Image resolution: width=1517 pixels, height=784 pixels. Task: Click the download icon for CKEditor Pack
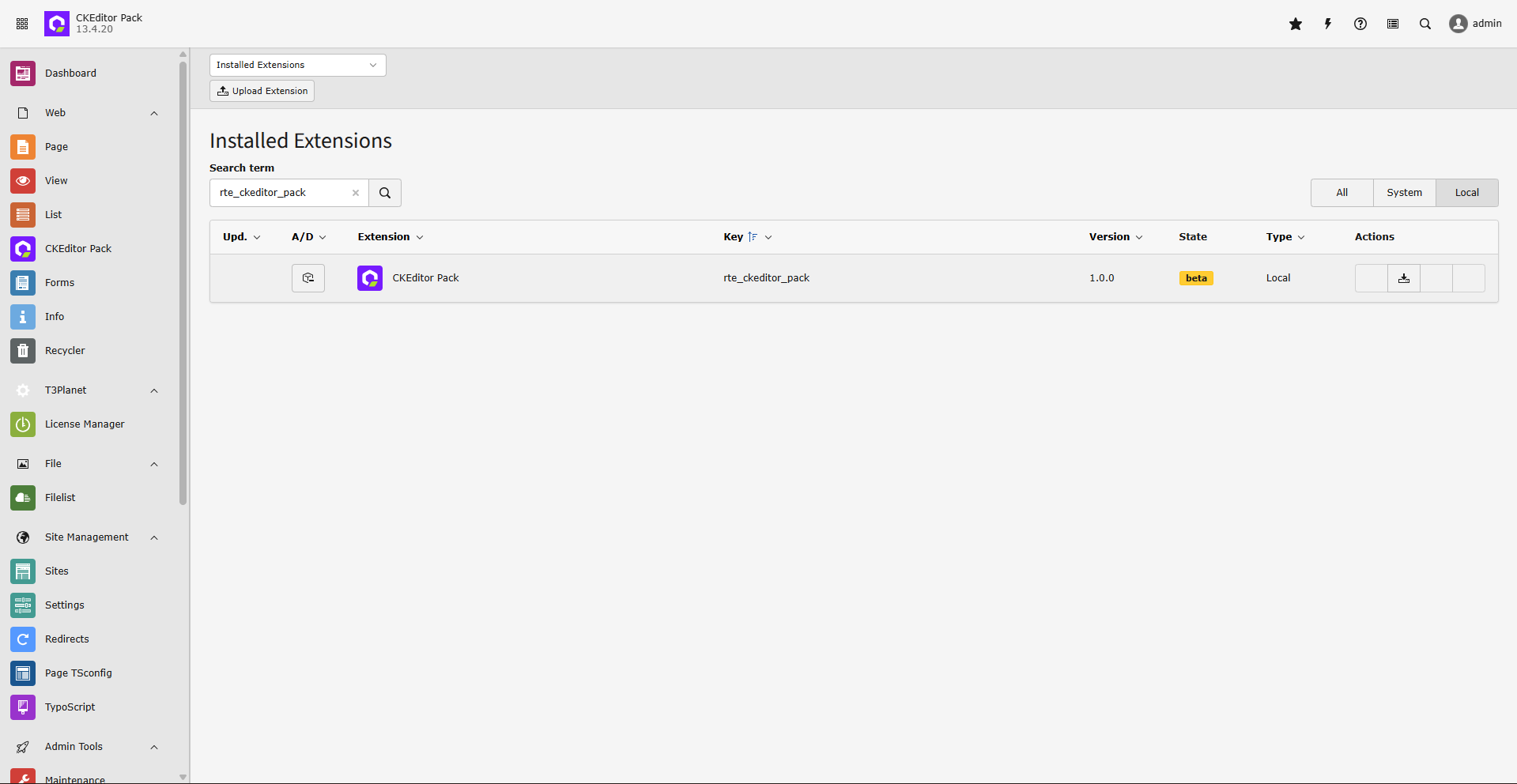point(1403,278)
